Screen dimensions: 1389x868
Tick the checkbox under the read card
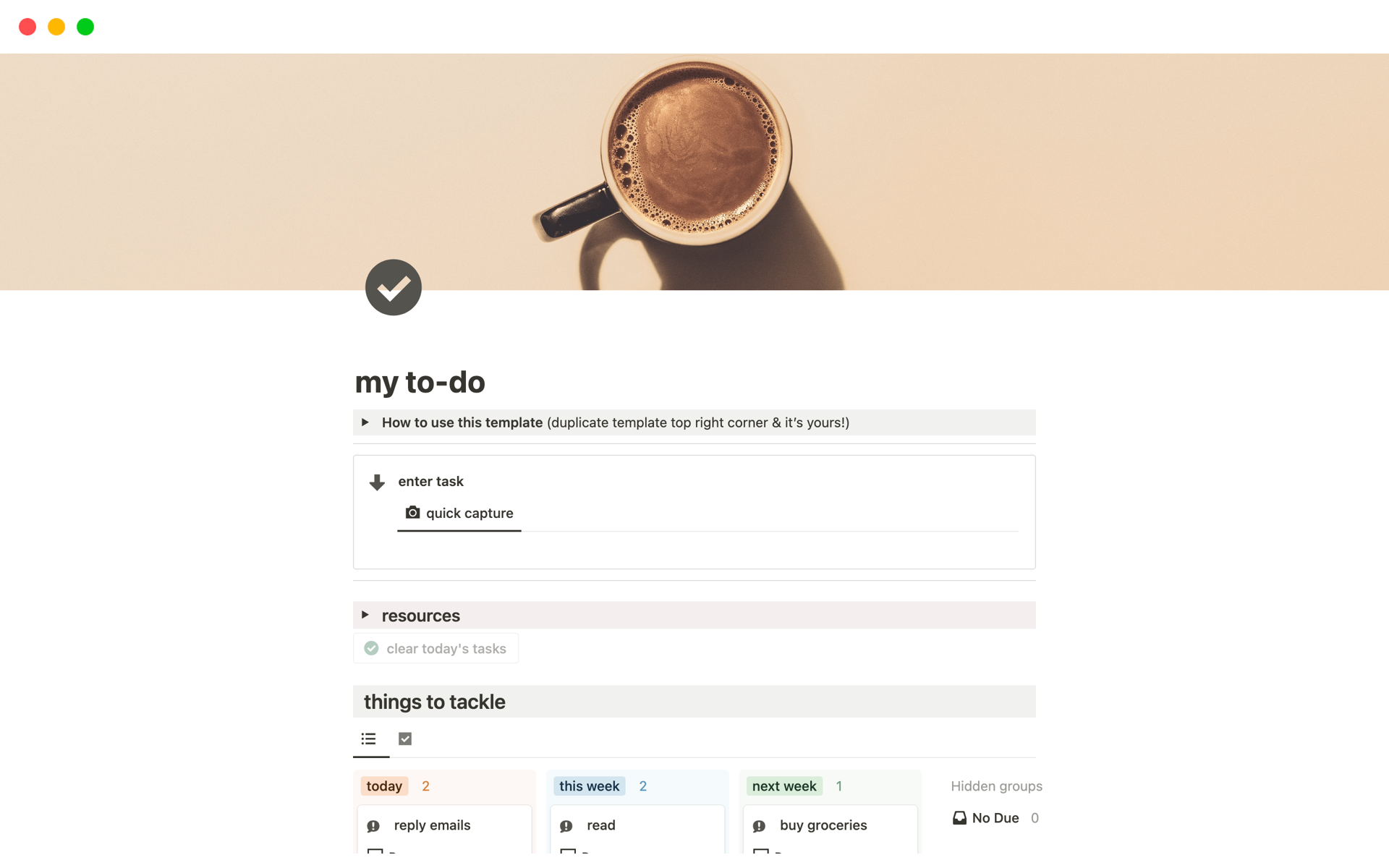568,851
